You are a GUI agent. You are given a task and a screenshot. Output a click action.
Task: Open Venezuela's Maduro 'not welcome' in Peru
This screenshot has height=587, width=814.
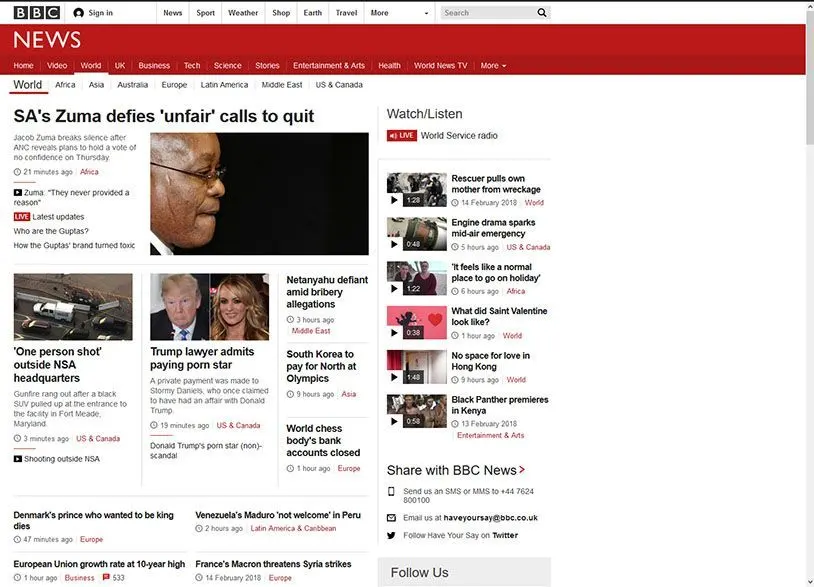point(278,515)
